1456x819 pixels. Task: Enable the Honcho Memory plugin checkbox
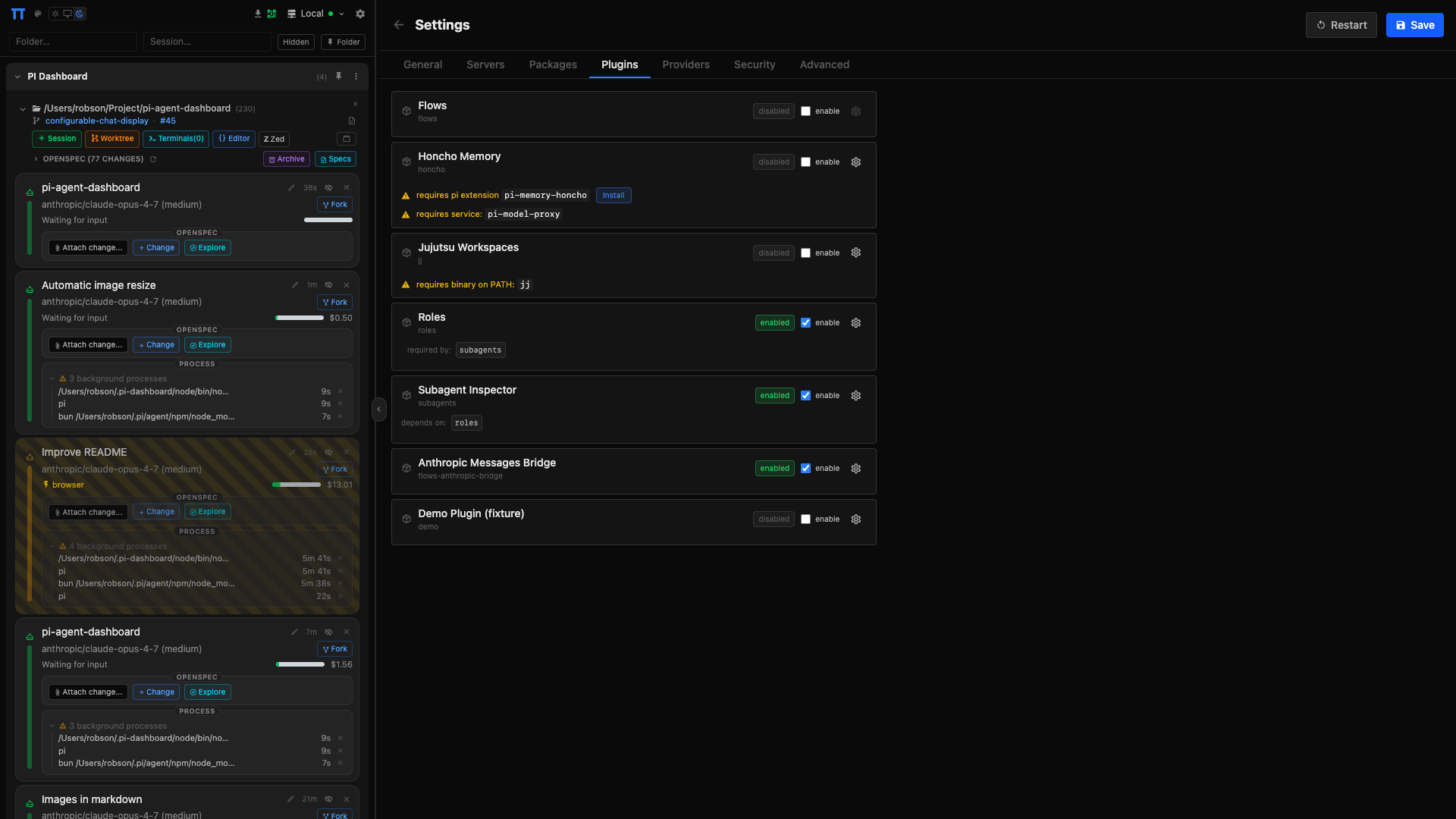[x=805, y=162]
